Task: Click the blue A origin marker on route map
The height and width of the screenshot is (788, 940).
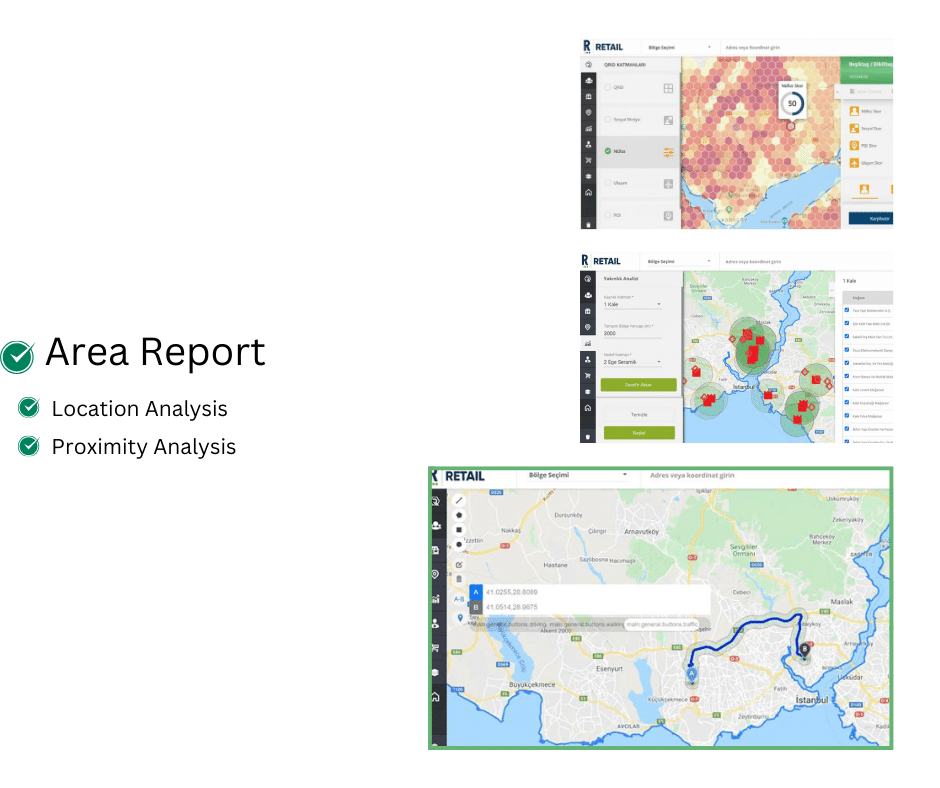Action: coord(692,675)
